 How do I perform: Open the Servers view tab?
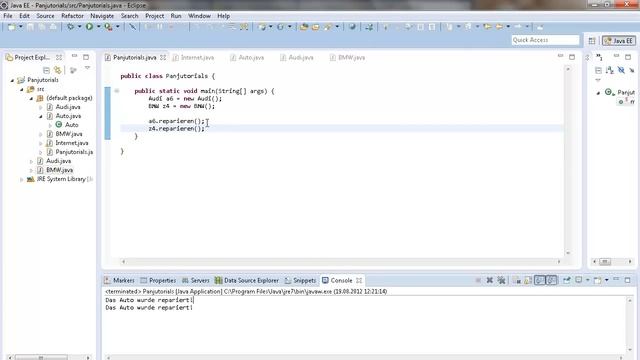196,280
